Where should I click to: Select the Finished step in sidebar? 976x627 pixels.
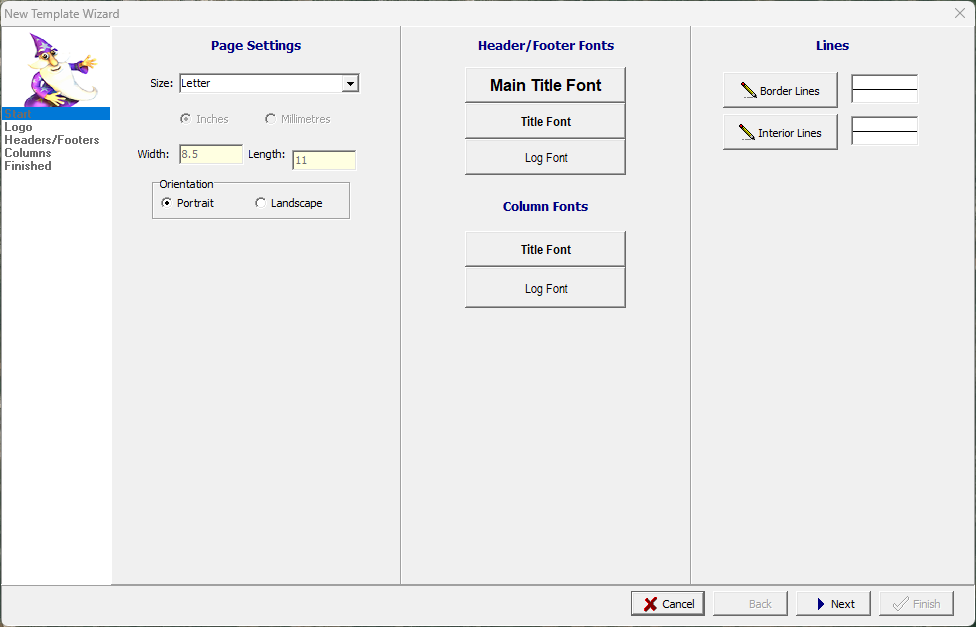click(27, 166)
